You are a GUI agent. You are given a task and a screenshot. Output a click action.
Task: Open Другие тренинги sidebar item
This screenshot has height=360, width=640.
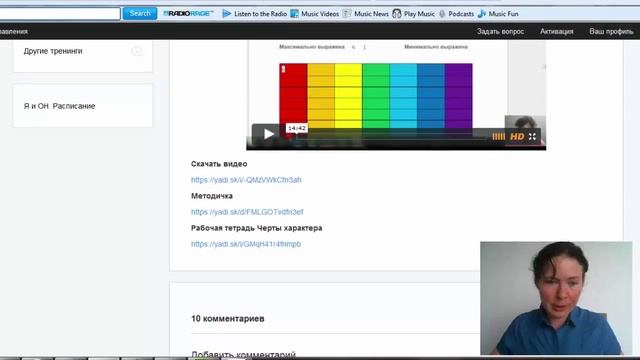(53, 51)
